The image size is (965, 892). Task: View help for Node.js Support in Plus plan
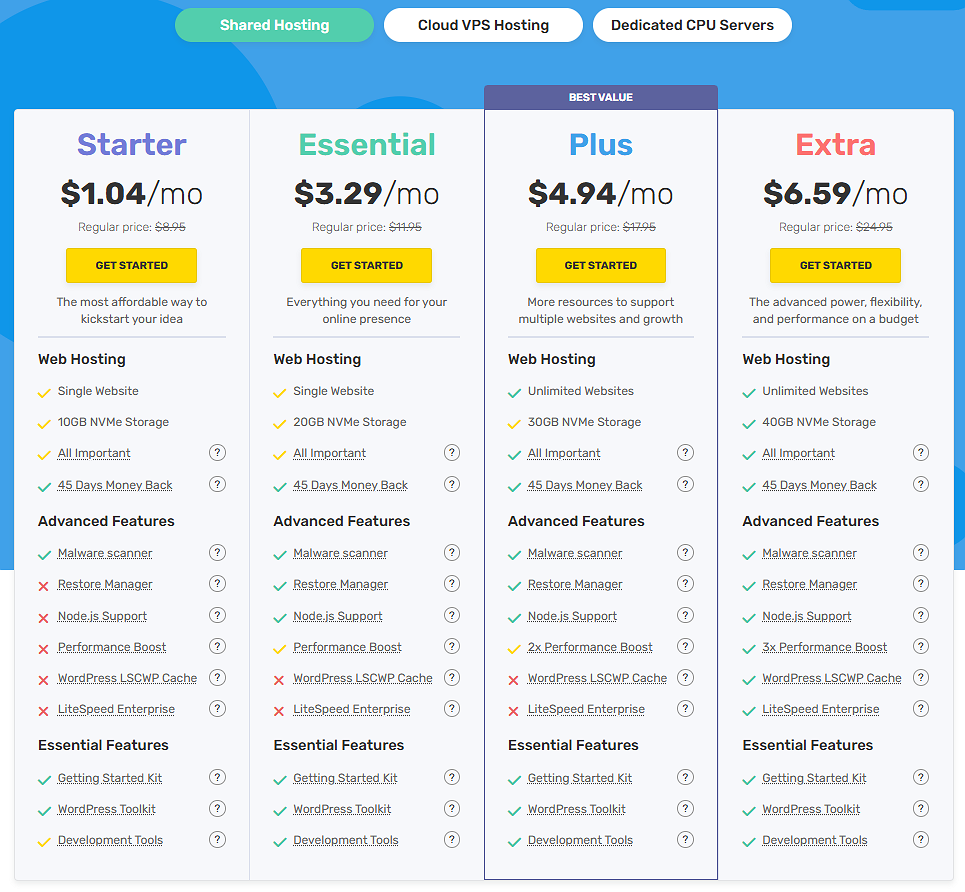pyautogui.click(x=686, y=615)
